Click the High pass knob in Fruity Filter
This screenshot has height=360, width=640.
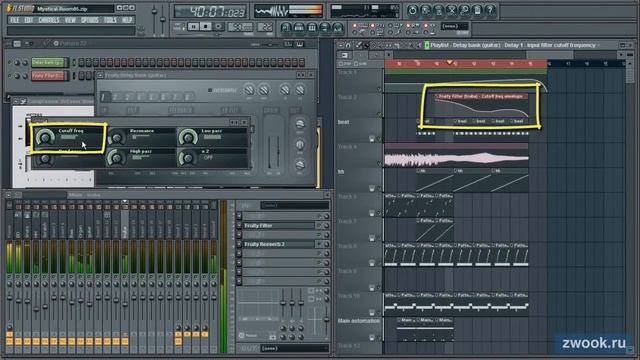(x=117, y=158)
